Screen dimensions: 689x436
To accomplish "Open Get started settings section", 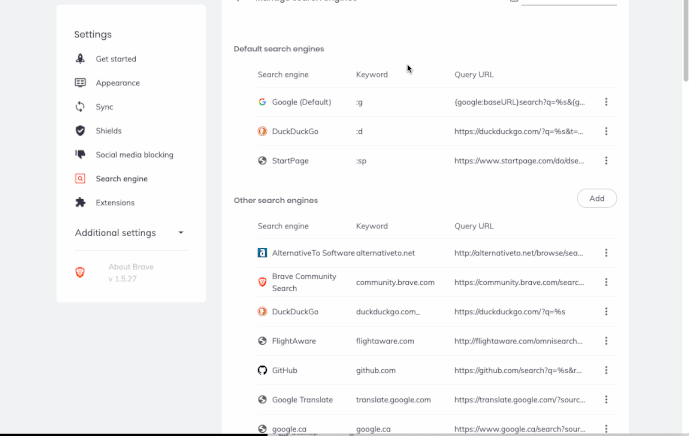I will [116, 59].
